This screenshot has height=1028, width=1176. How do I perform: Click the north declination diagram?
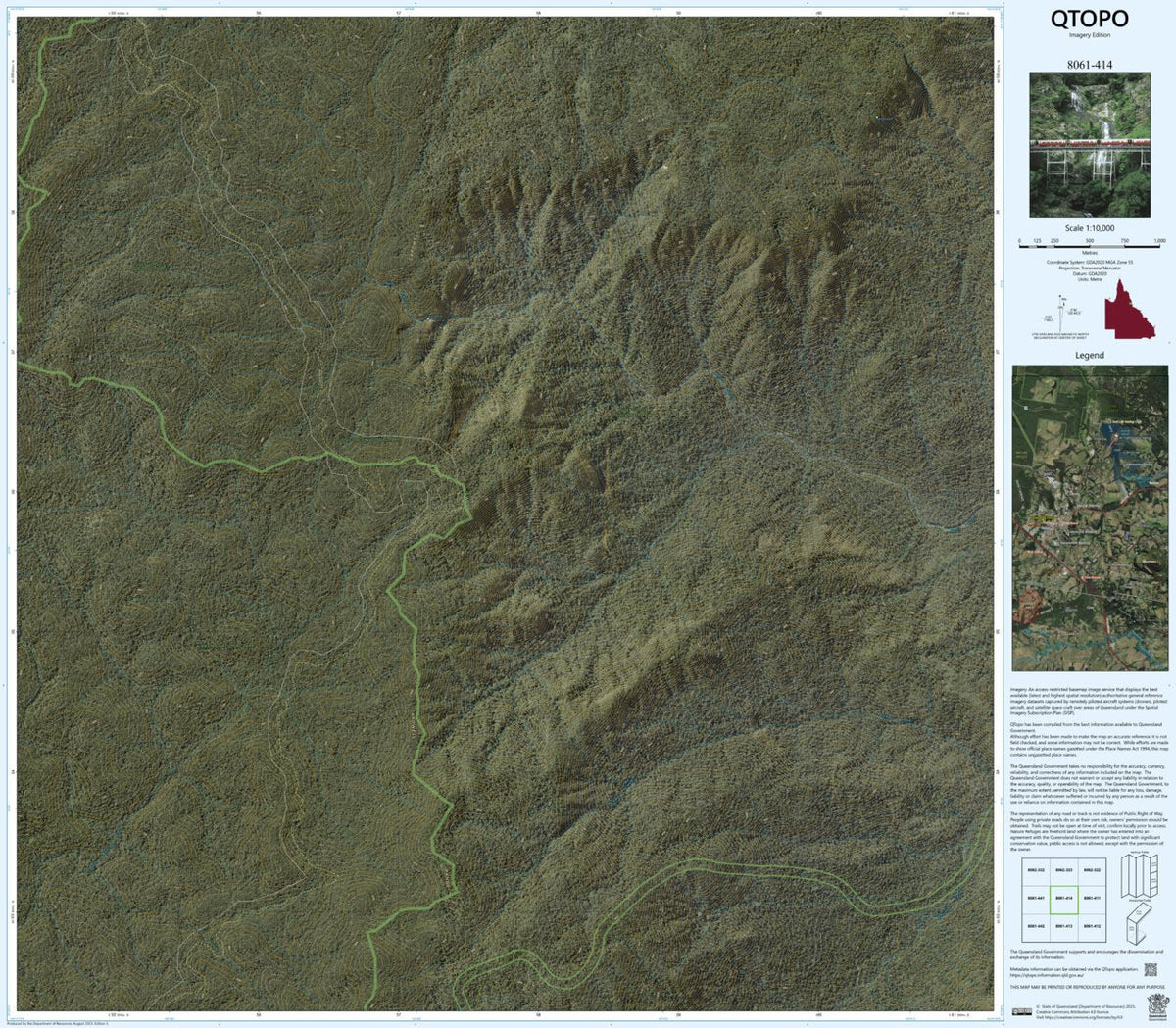[x=1060, y=313]
